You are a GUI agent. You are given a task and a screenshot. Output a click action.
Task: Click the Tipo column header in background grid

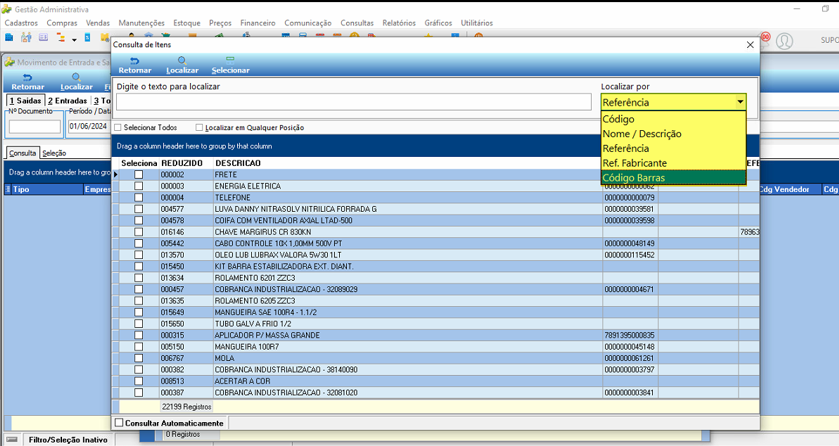coord(47,189)
